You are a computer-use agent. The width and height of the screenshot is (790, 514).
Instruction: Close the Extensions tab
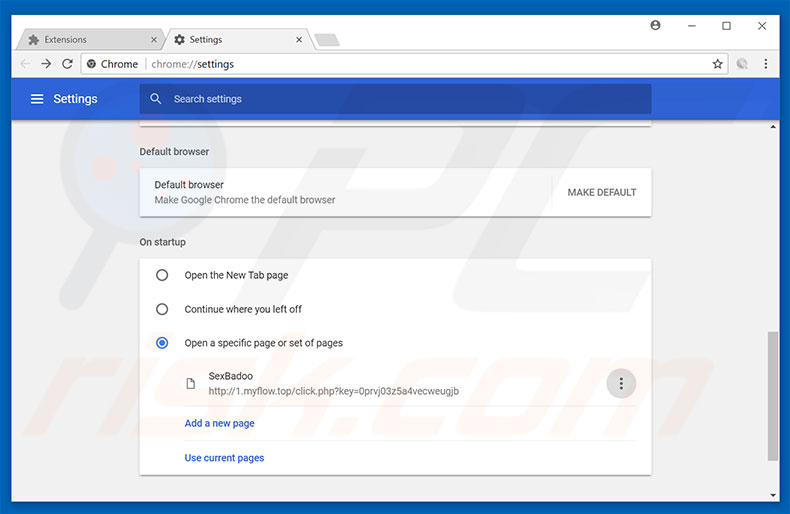154,39
